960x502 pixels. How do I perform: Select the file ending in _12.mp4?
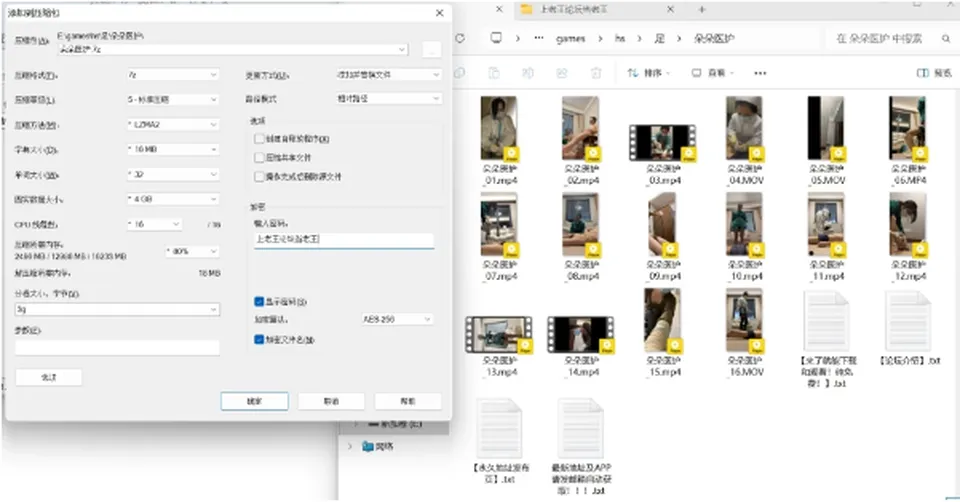[x=909, y=237]
